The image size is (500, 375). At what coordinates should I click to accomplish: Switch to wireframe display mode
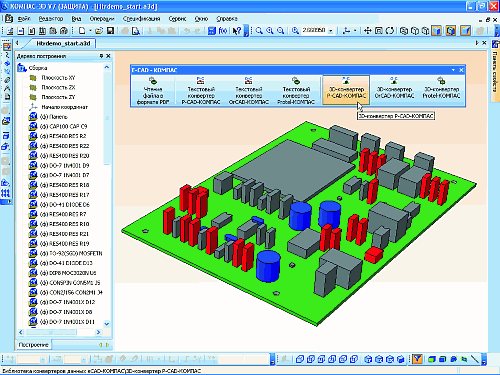point(404,31)
